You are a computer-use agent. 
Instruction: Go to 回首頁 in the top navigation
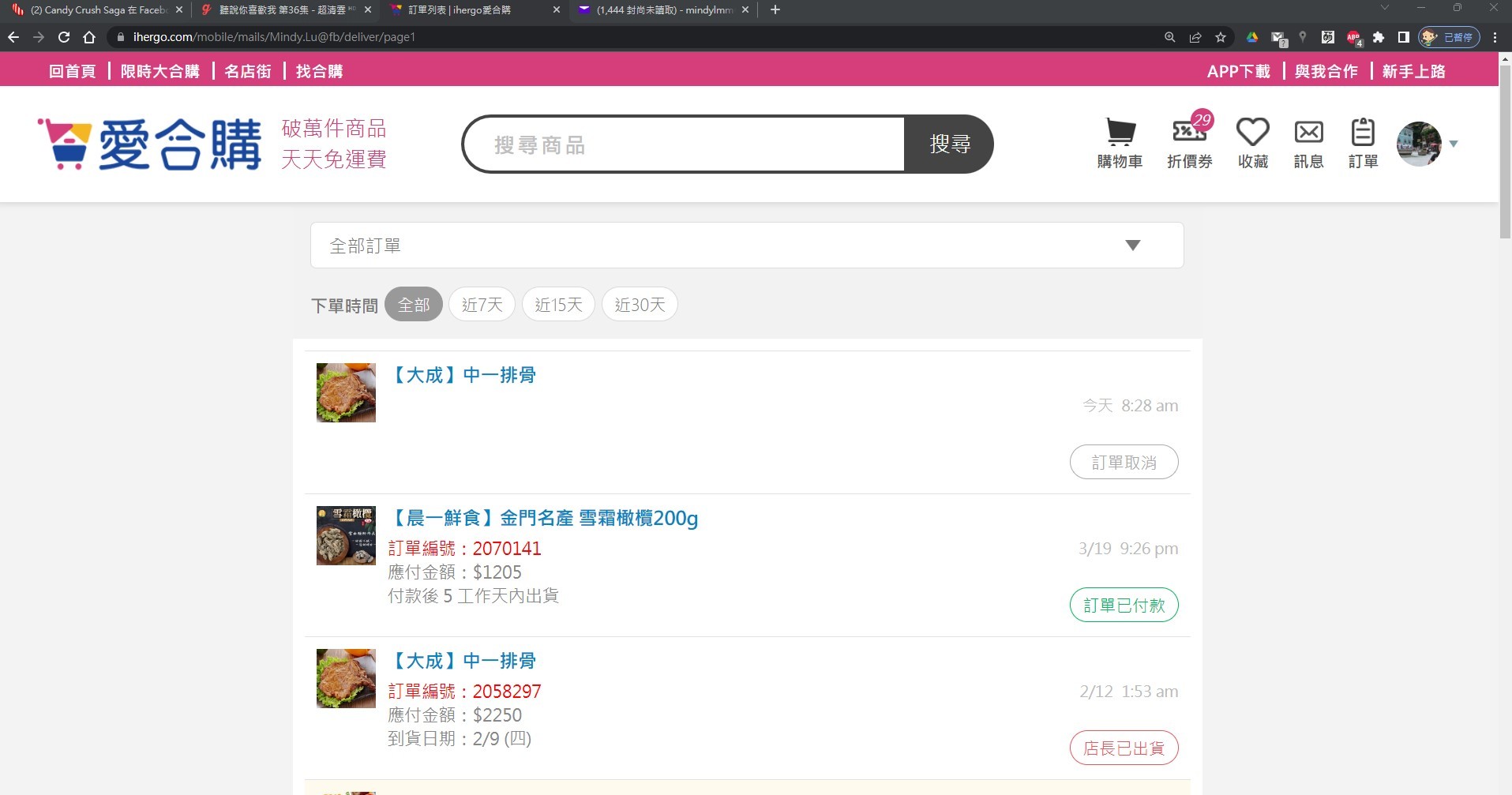click(72, 71)
